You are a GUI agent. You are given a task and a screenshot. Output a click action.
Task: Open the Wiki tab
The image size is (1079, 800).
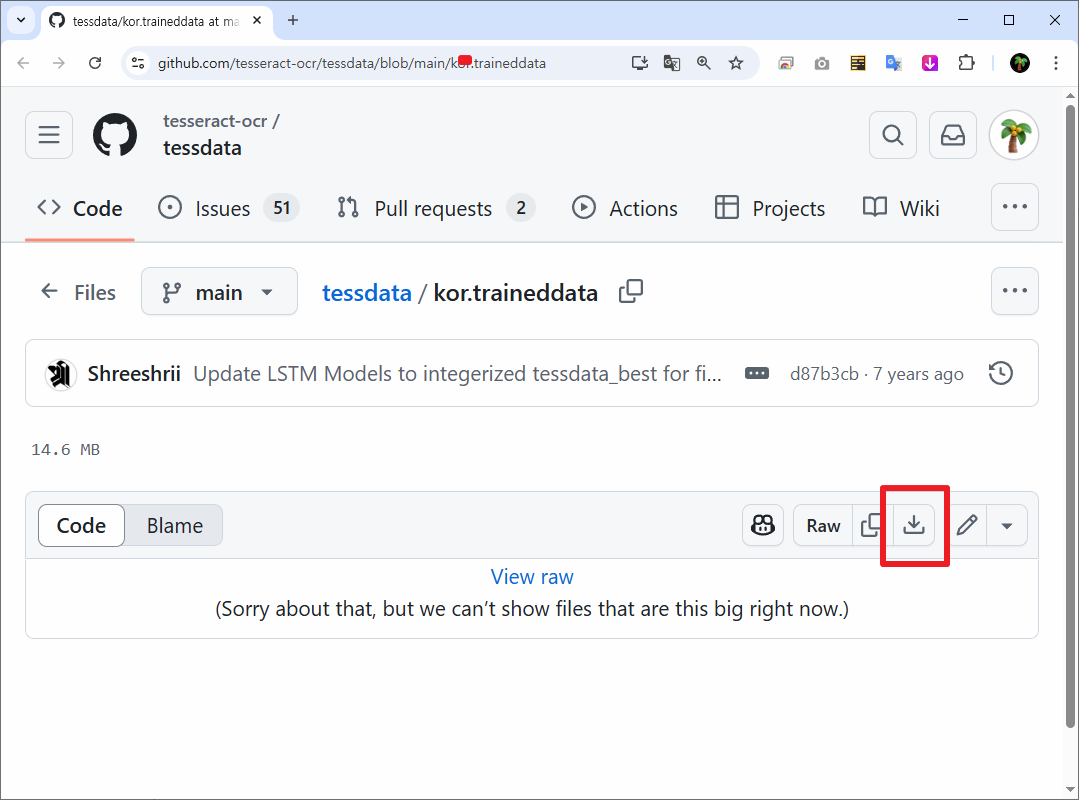click(x=901, y=208)
